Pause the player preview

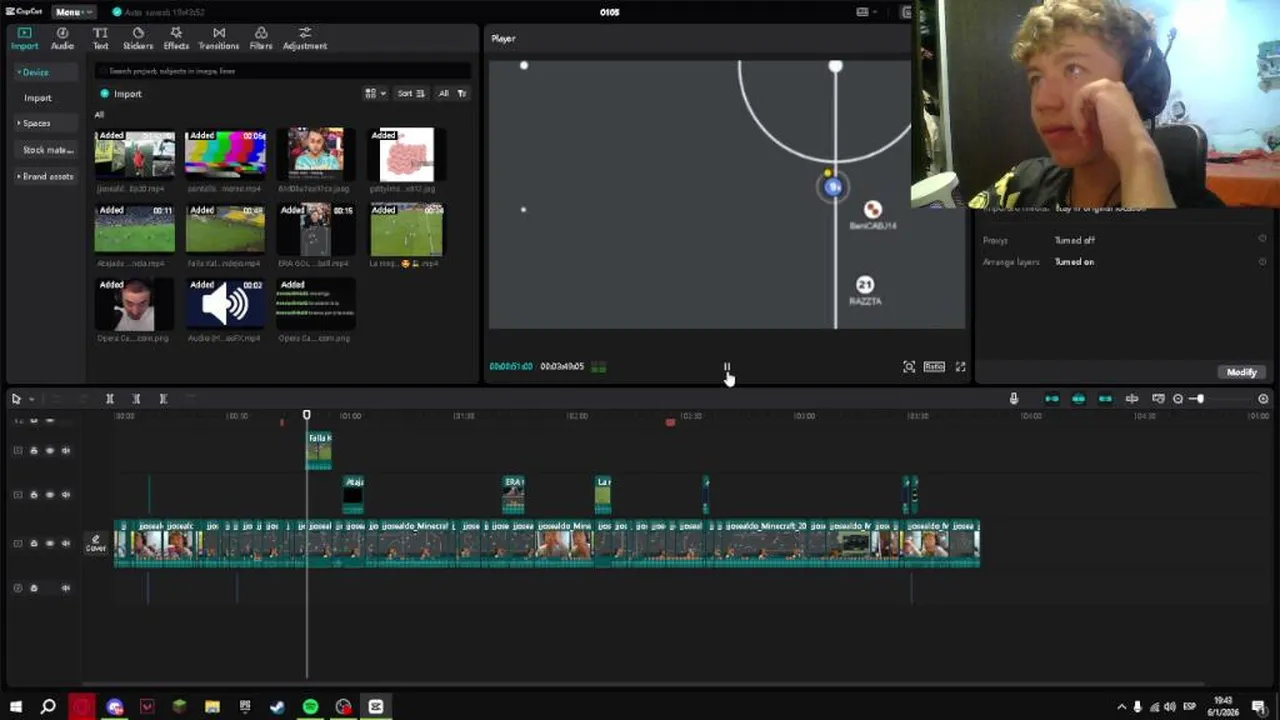[727, 367]
